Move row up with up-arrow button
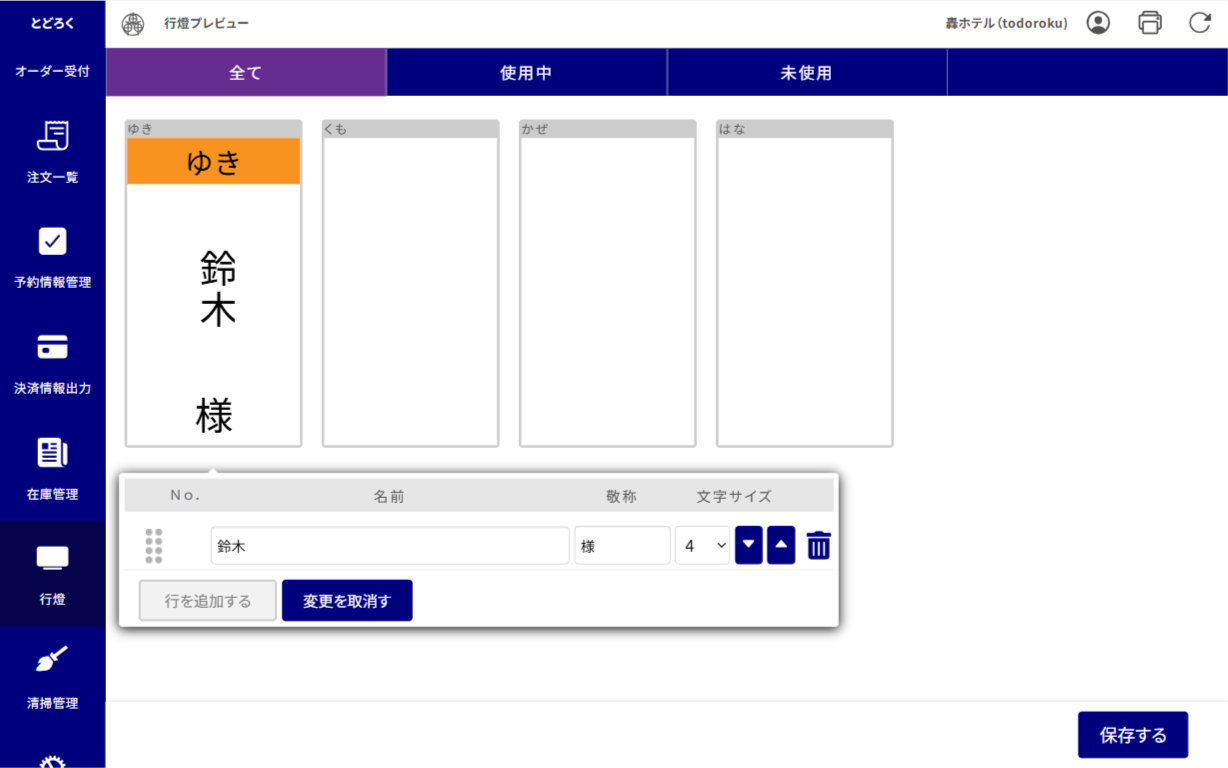This screenshot has width=1228, height=768. (781, 546)
